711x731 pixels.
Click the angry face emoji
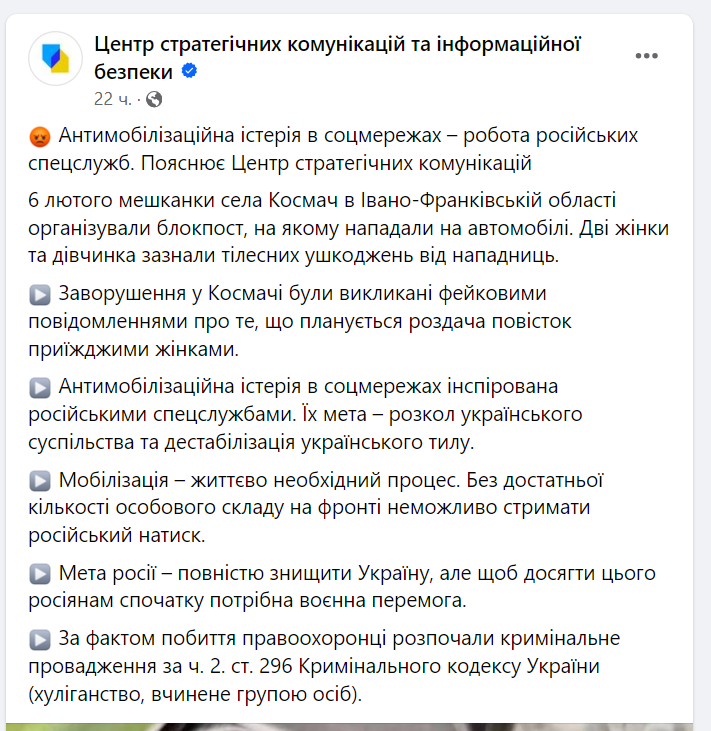coord(41,136)
